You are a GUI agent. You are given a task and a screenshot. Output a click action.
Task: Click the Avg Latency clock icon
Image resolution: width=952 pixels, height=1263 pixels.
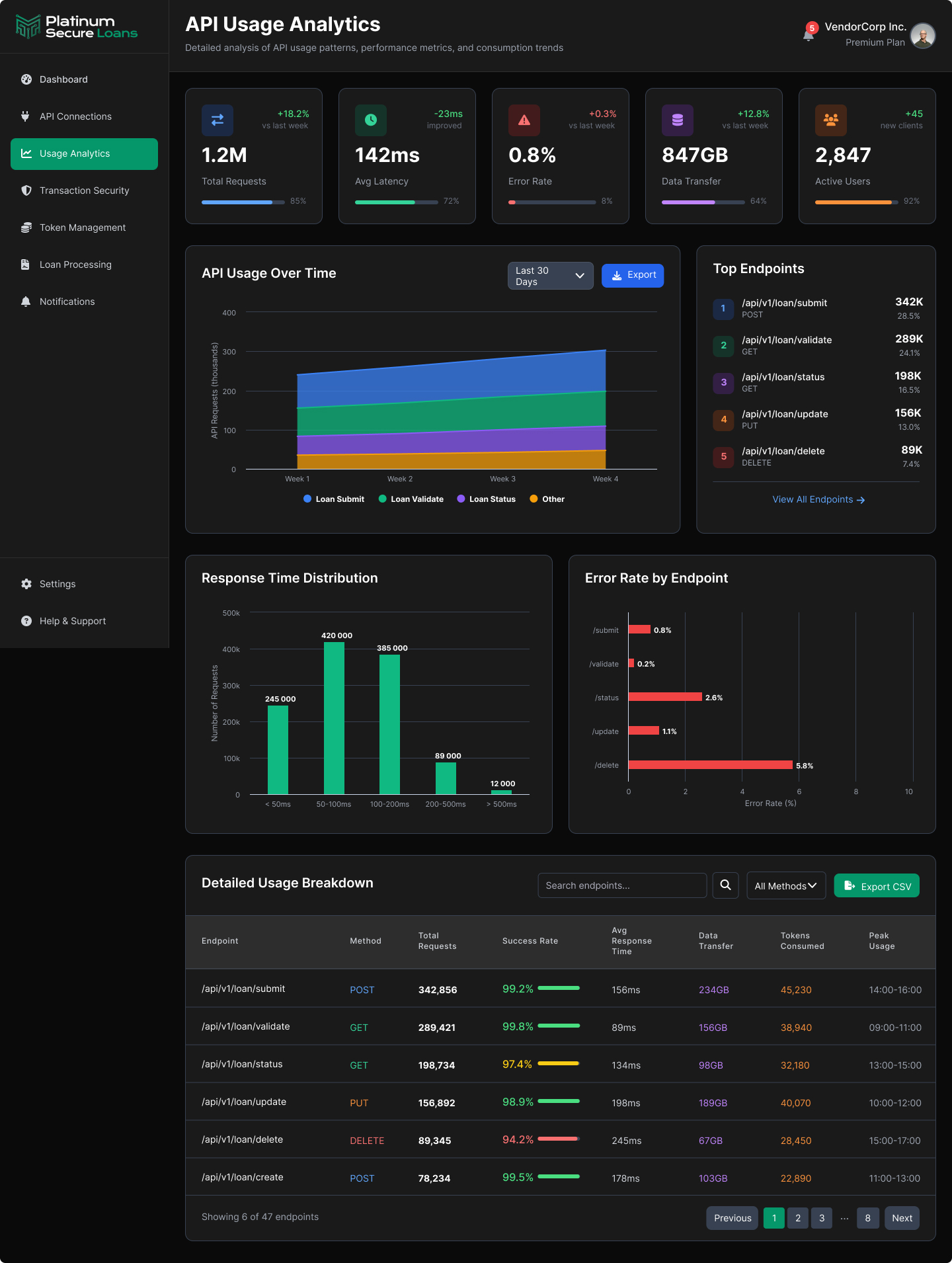coord(371,120)
